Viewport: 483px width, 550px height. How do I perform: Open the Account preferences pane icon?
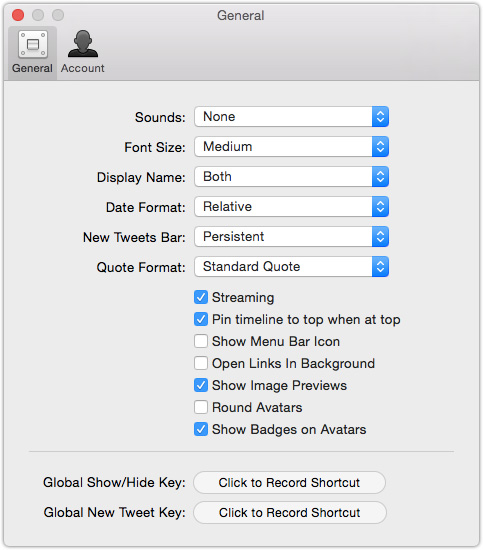pos(83,53)
